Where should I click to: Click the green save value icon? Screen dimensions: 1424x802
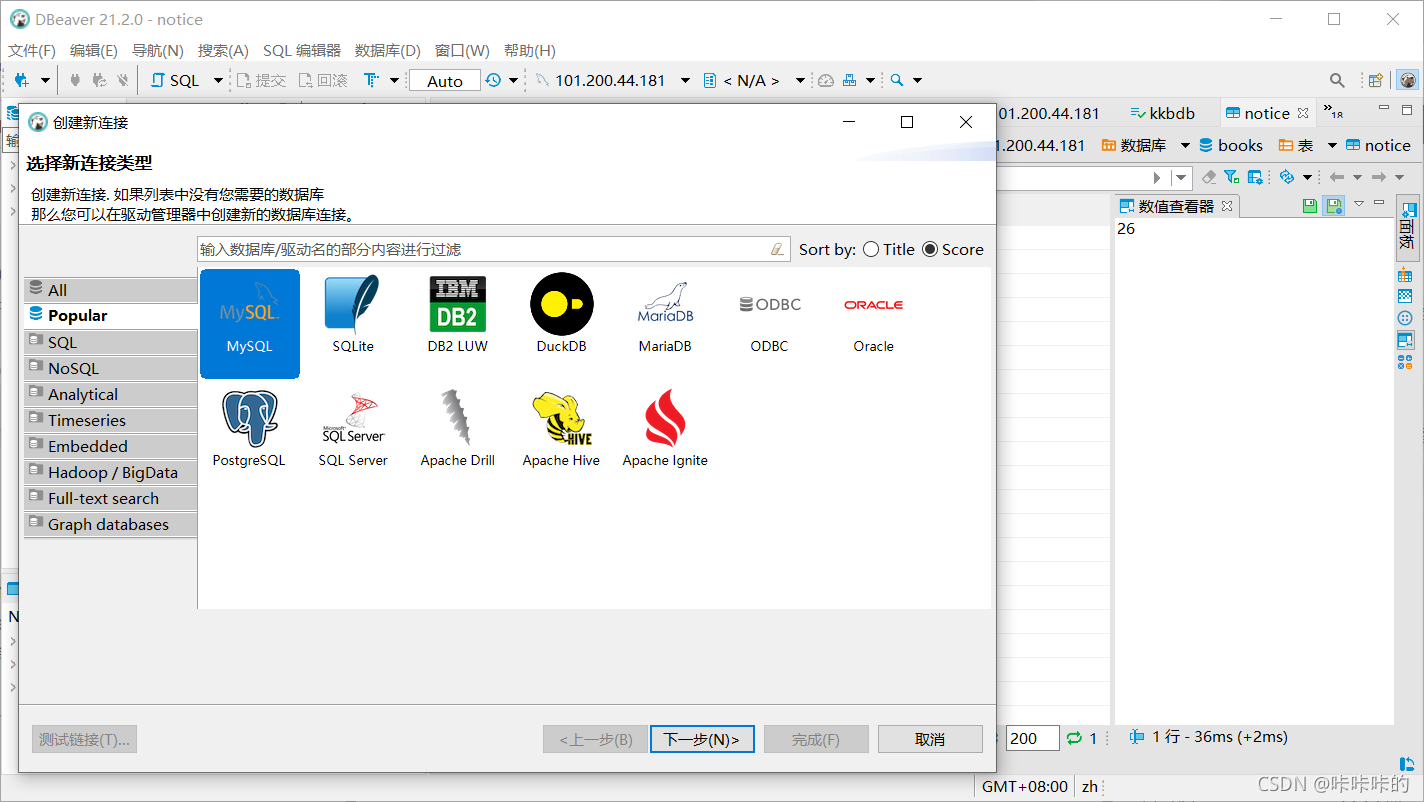[x=1310, y=206]
